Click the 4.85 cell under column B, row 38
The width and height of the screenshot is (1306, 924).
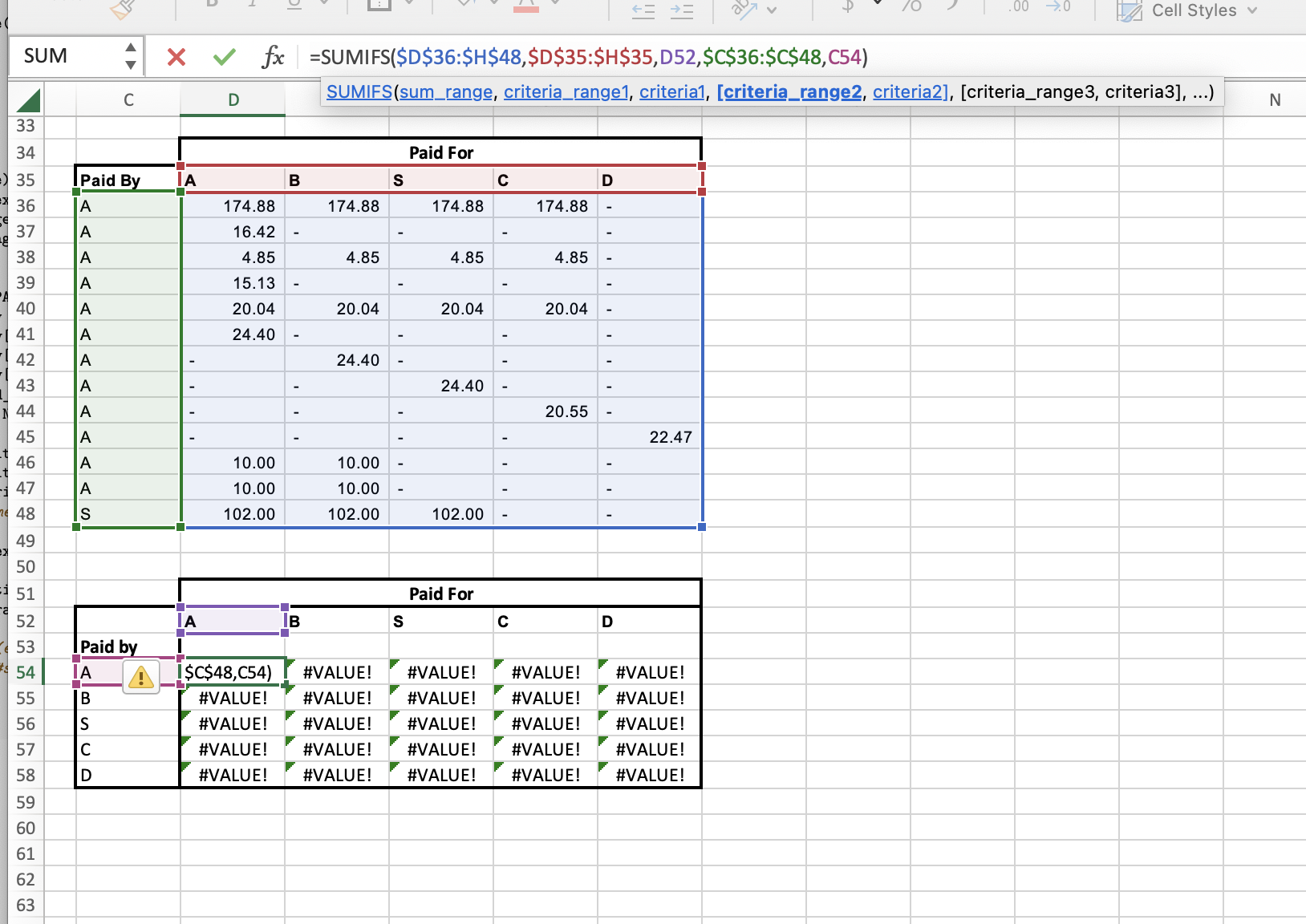[337, 257]
